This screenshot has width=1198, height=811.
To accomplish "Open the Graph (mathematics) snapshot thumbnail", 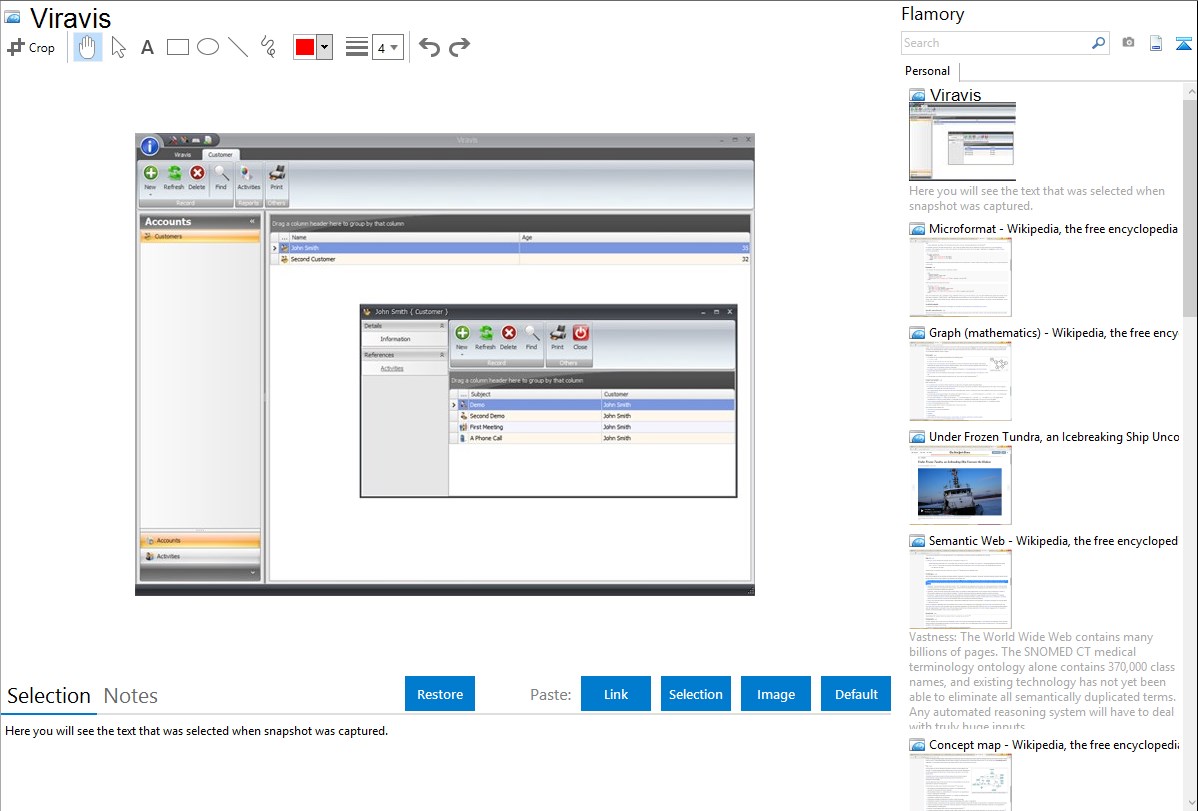I will pos(960,381).
